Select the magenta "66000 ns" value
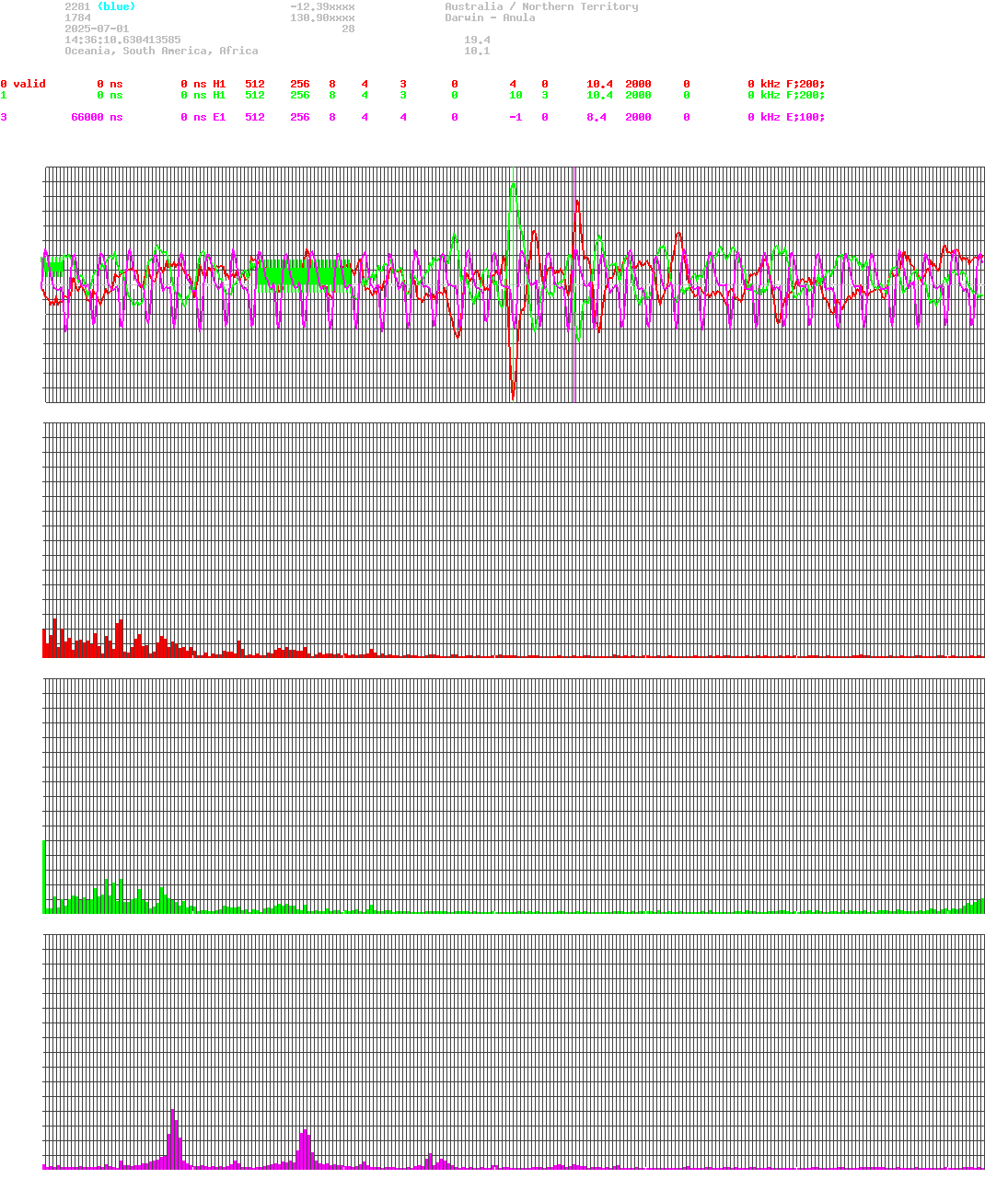Image resolution: width=1008 pixels, height=1190 pixels. [x=97, y=117]
